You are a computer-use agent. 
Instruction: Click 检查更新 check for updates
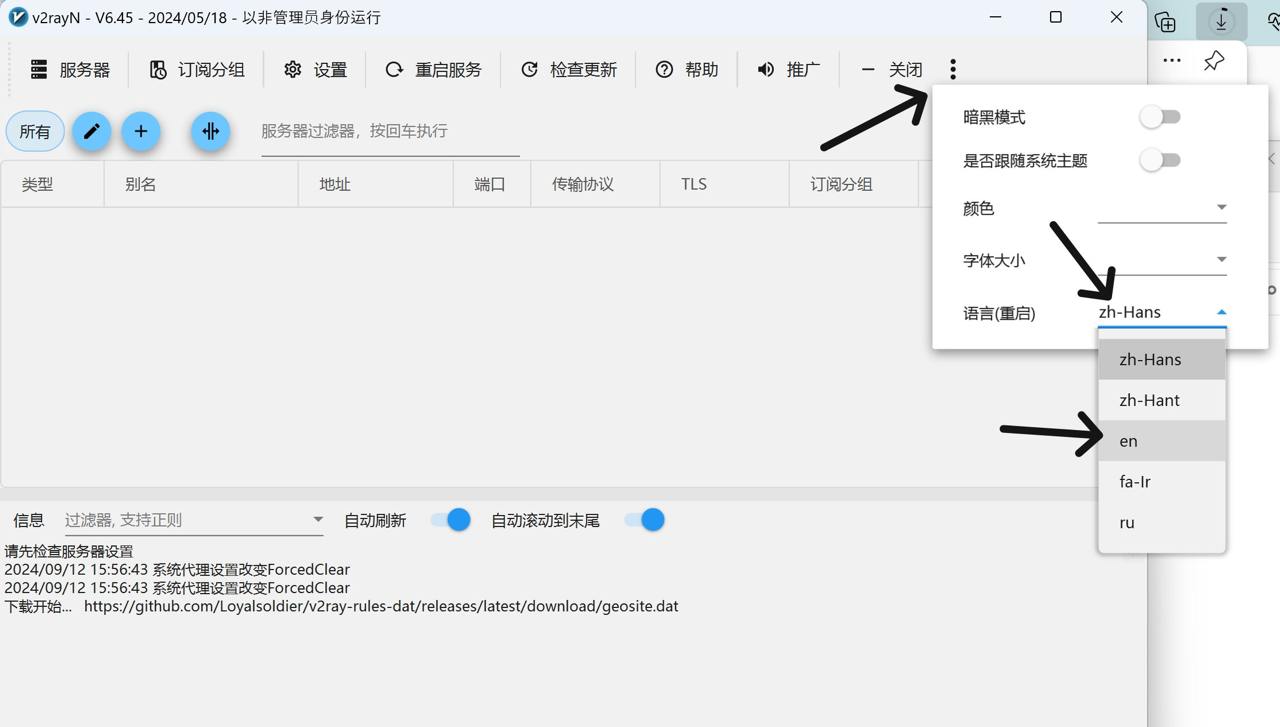coord(569,69)
